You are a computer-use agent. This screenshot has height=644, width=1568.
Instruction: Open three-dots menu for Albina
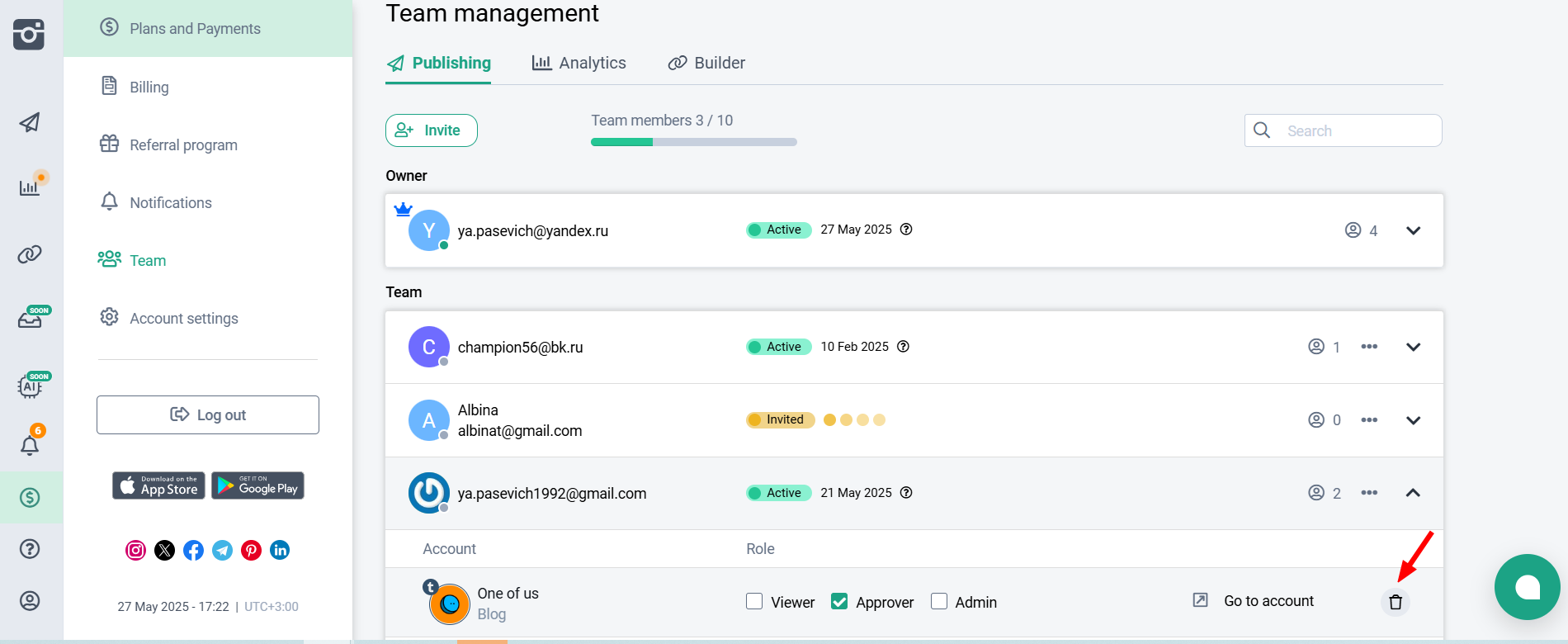pyautogui.click(x=1369, y=420)
